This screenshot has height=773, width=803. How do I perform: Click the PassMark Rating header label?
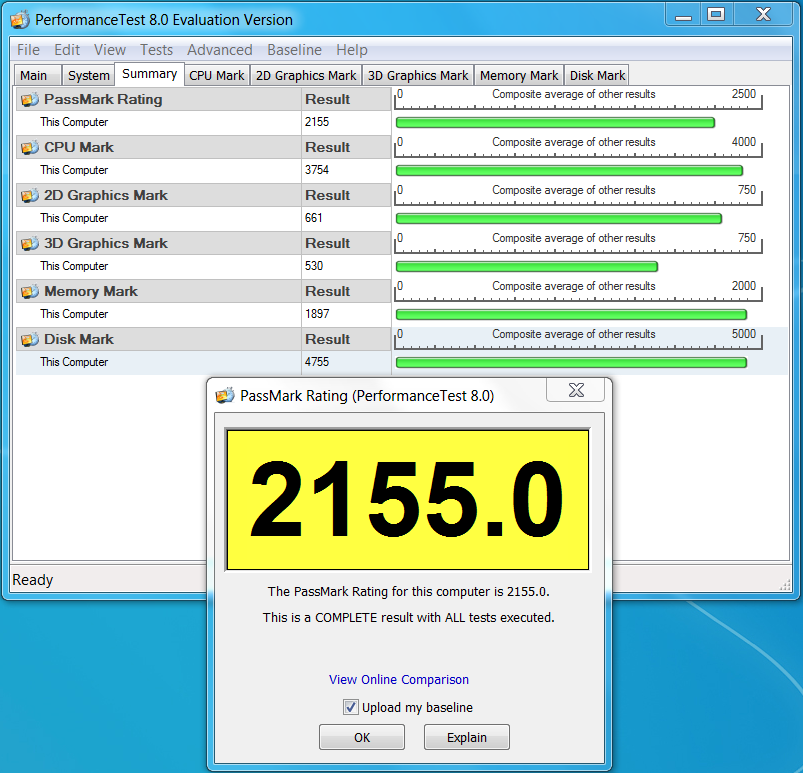(x=103, y=99)
